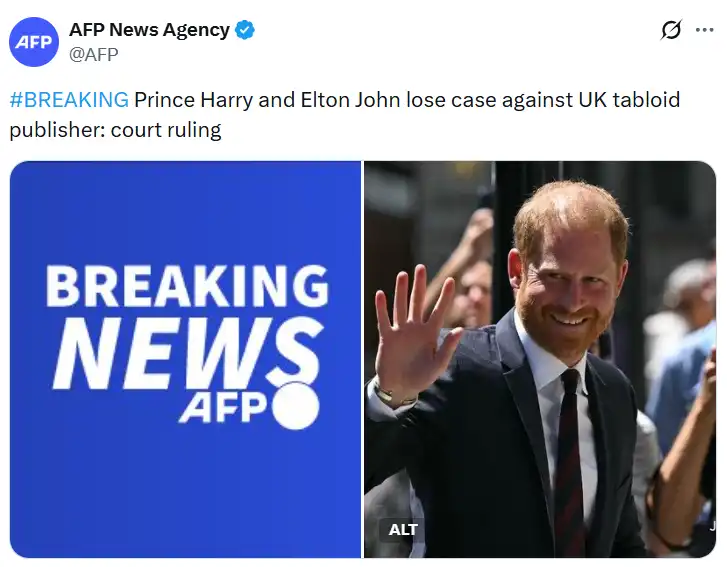Click the blue verified checkmark badge
Viewport: 727px width, 567px height.
tap(244, 30)
